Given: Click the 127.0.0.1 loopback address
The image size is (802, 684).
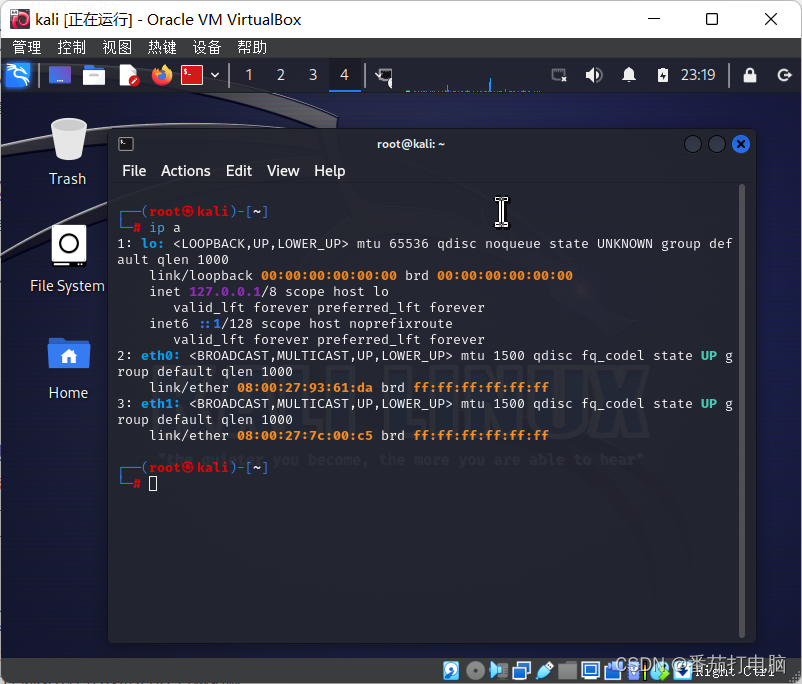Looking at the screenshot, I should point(225,292).
